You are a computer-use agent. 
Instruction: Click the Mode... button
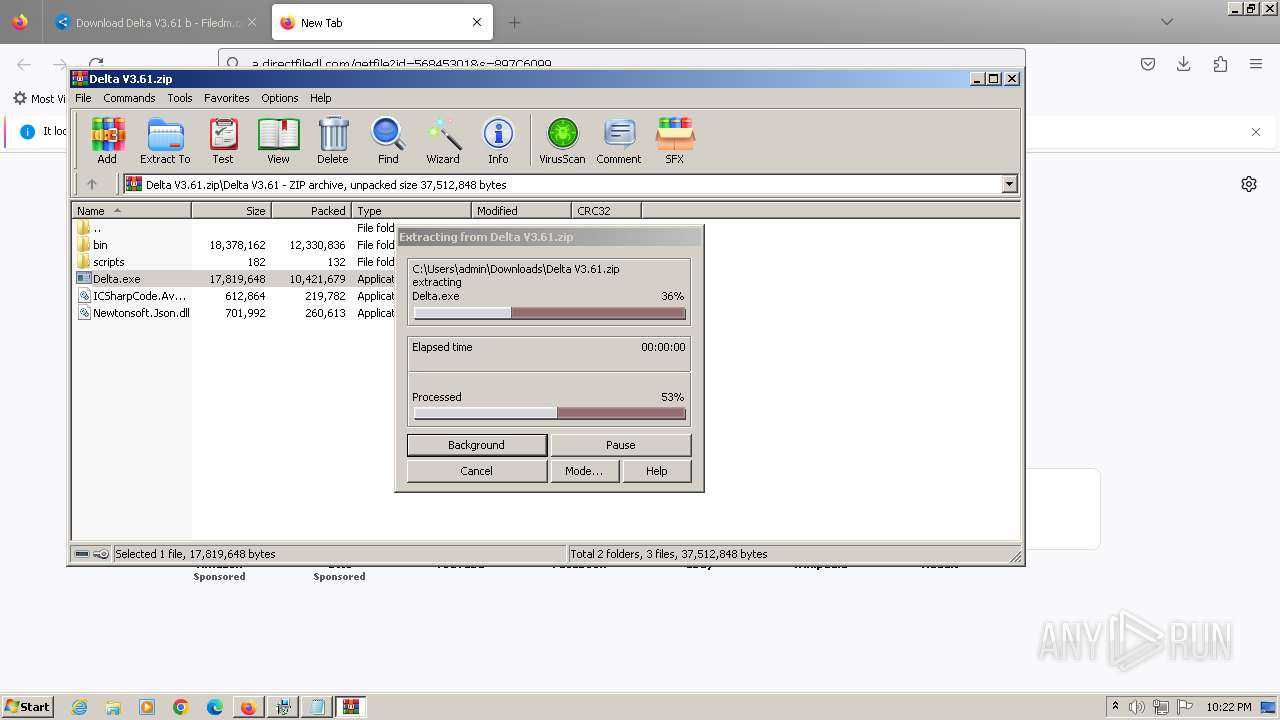pyautogui.click(x=583, y=471)
